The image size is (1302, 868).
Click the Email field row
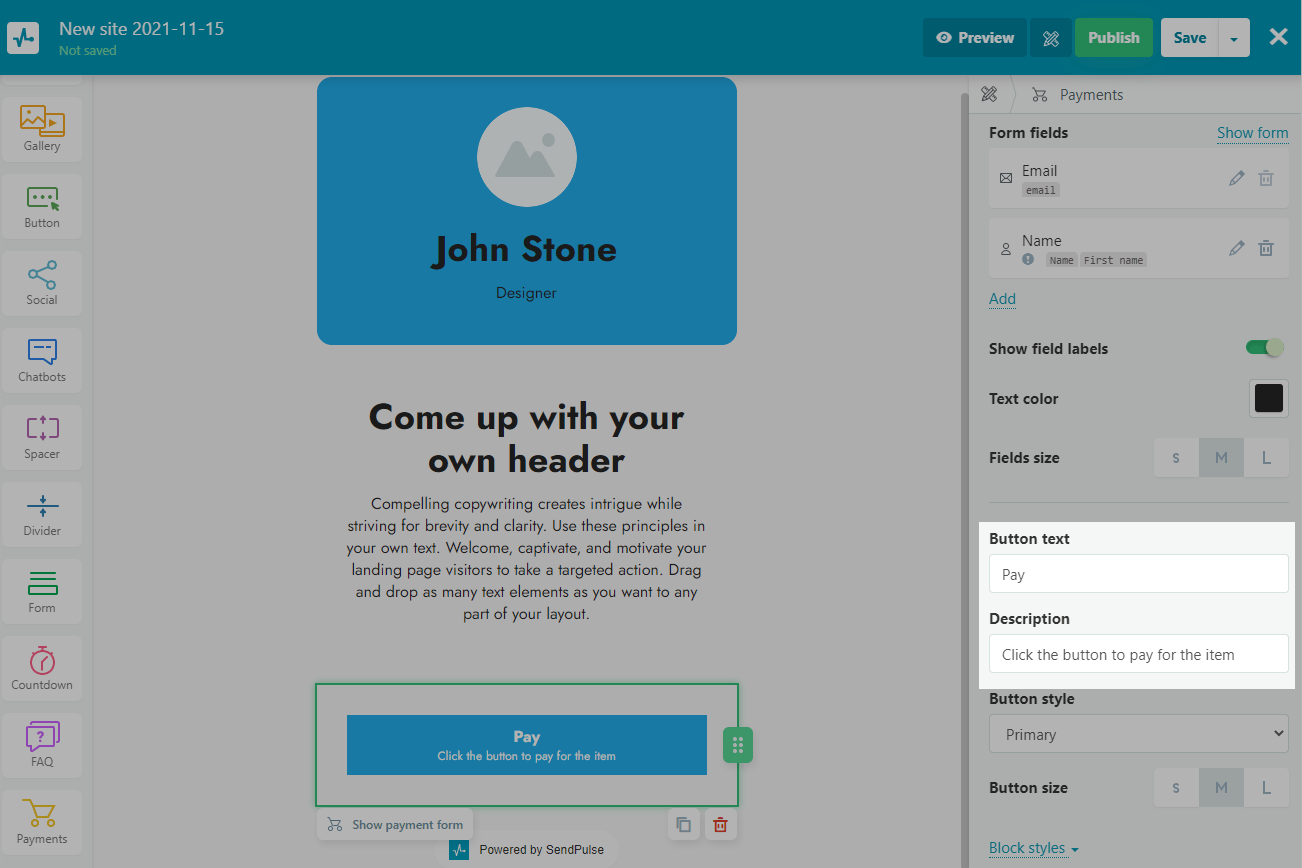tap(1139, 178)
